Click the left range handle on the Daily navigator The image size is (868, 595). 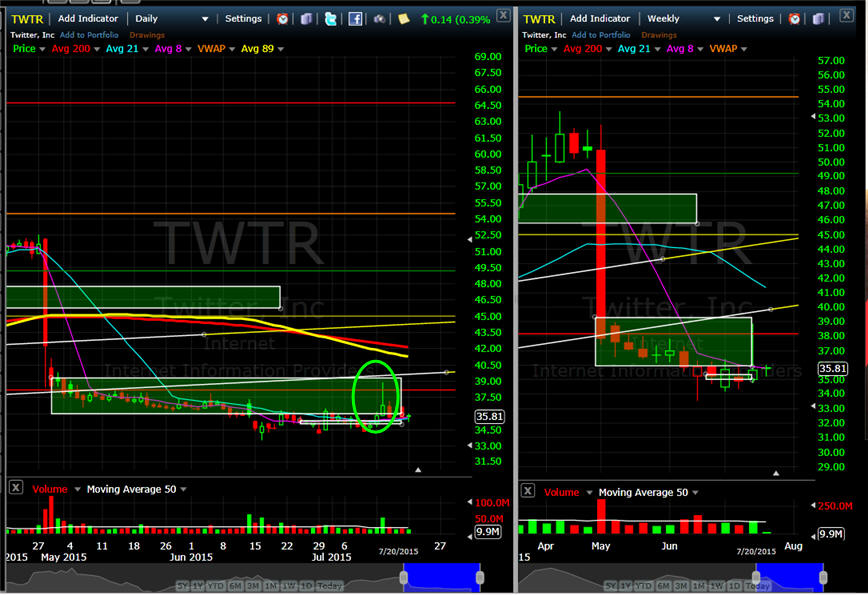pyautogui.click(x=404, y=577)
